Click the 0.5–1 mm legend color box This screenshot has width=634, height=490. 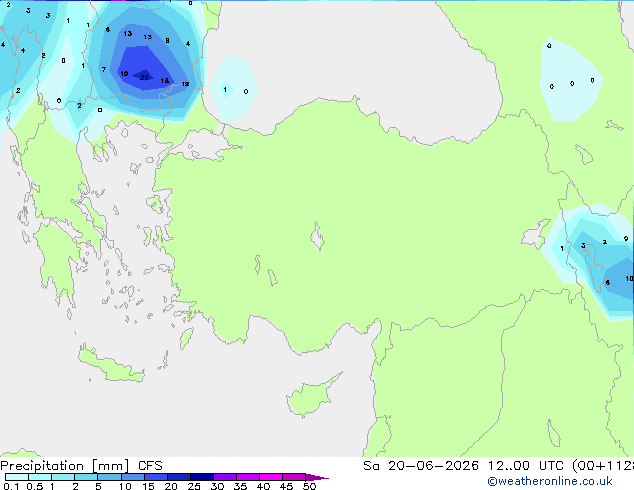(40, 477)
